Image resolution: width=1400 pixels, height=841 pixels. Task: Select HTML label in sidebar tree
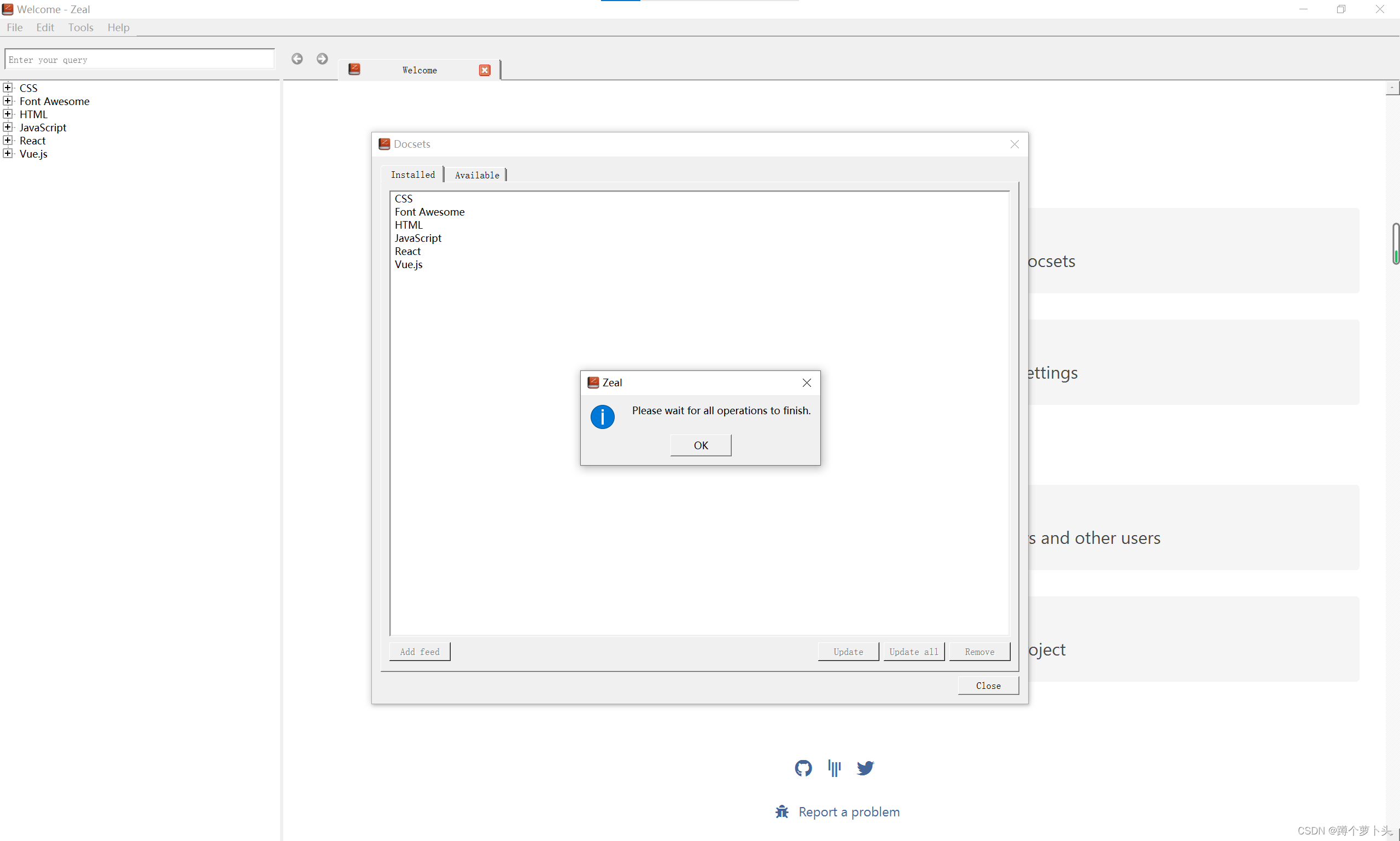coord(33,114)
